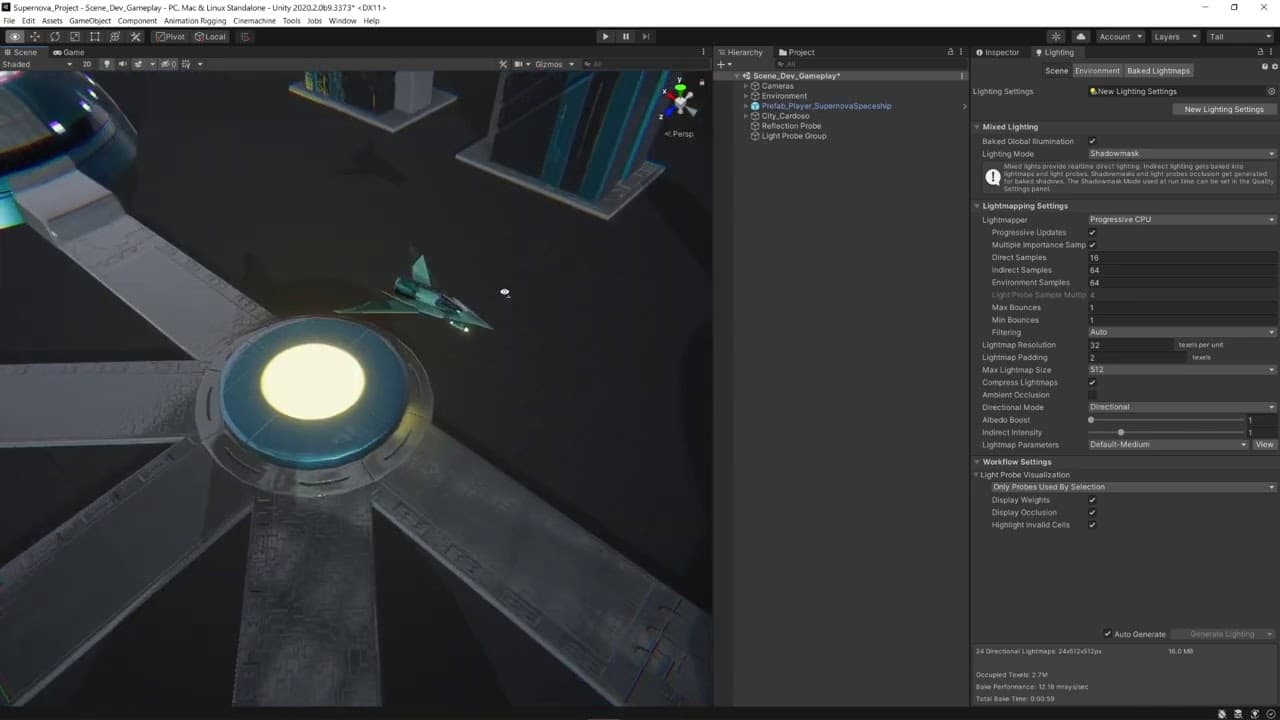Open the Animation Rigging menu
The width and height of the screenshot is (1280, 720).
point(195,21)
